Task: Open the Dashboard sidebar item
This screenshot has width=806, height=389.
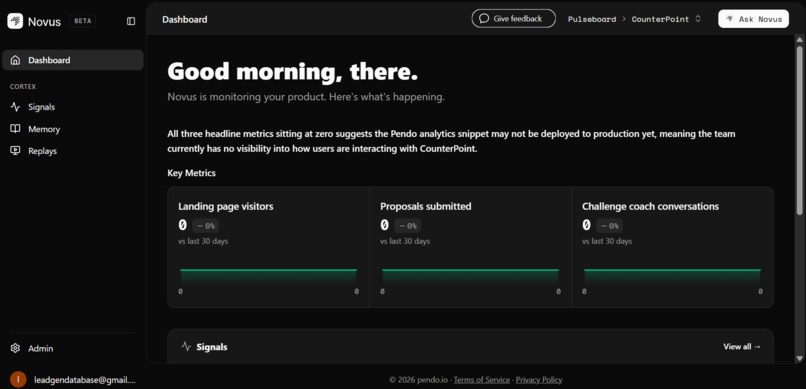Action: (73, 60)
